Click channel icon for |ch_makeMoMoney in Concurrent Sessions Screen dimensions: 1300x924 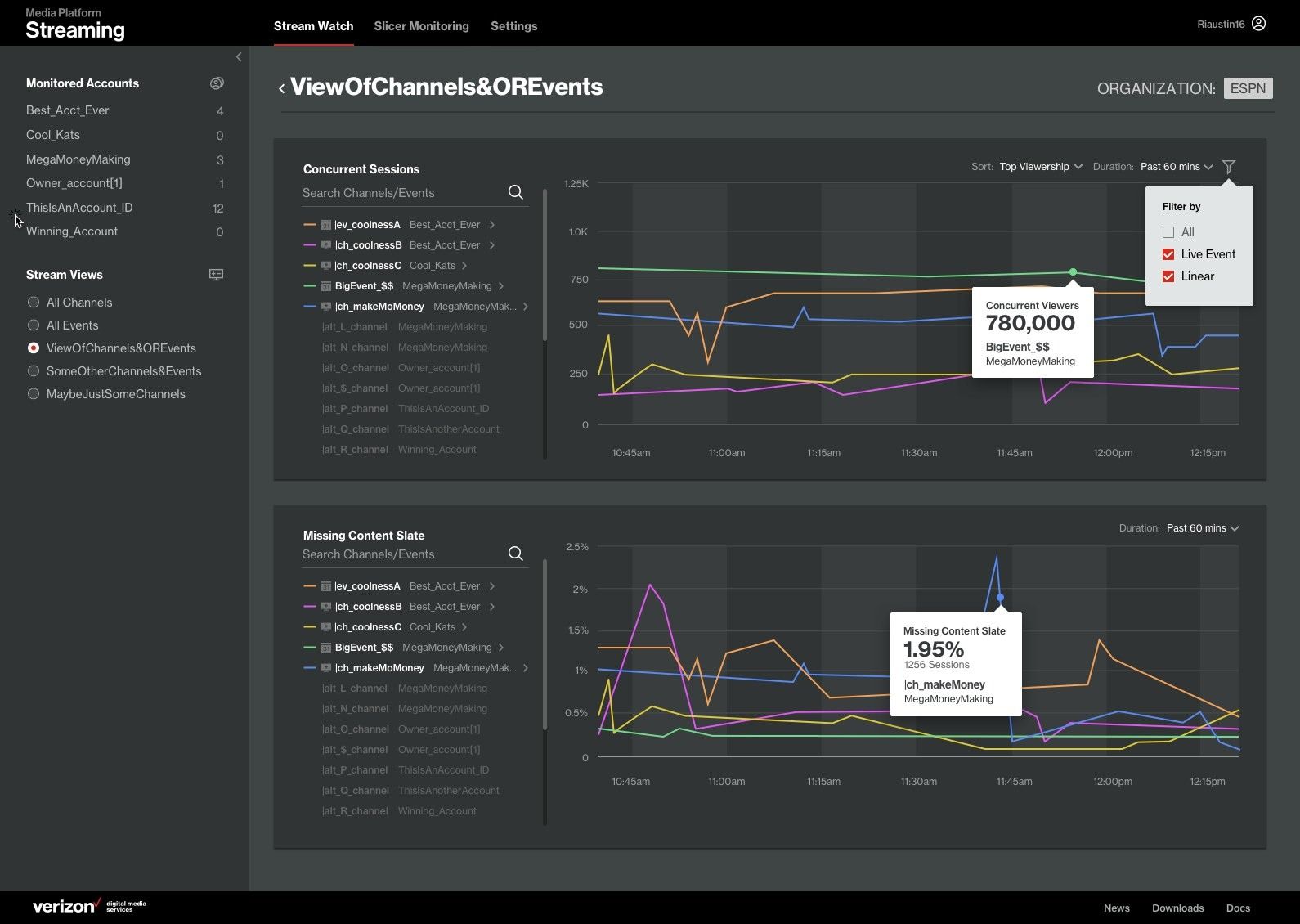point(325,307)
